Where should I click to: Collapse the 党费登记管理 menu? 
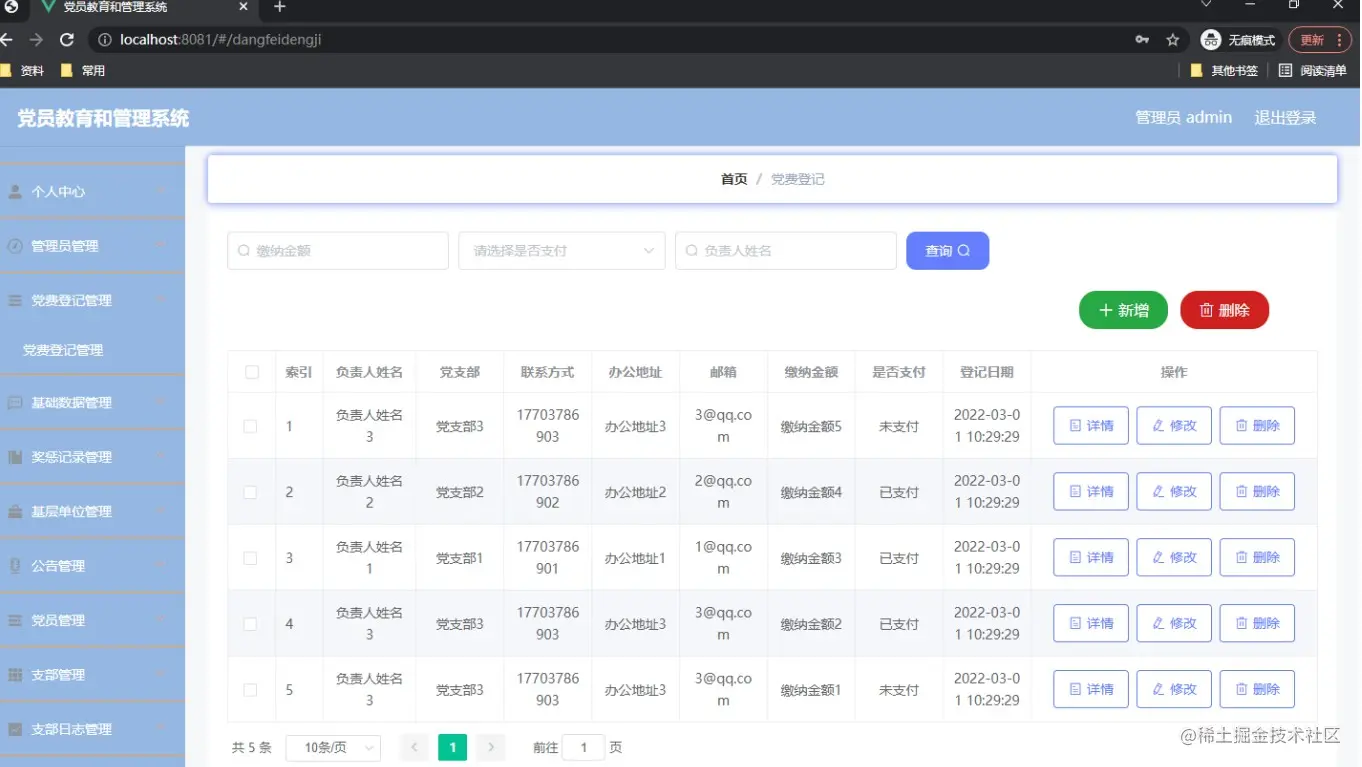pyautogui.click(x=92, y=300)
